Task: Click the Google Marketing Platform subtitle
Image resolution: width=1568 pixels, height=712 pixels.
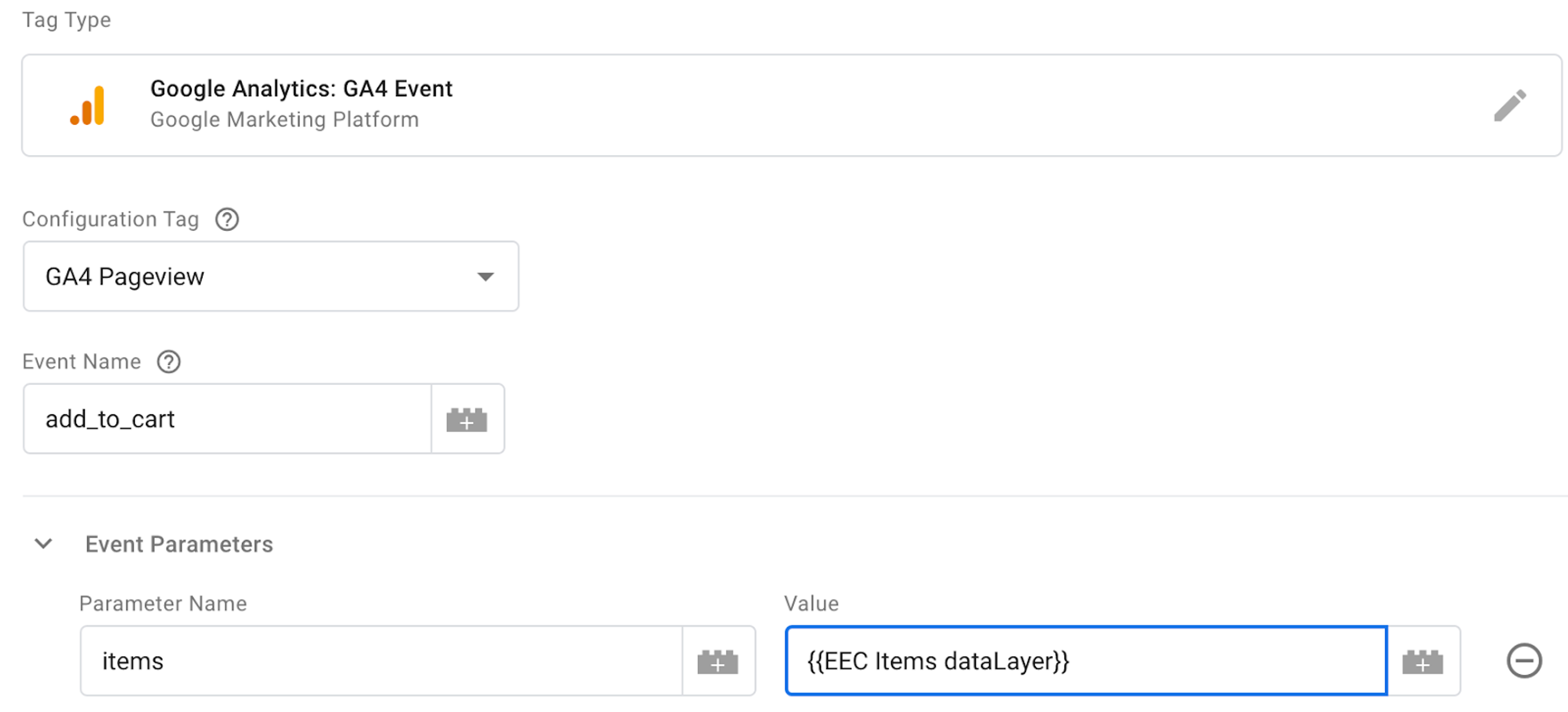Action: tap(285, 119)
